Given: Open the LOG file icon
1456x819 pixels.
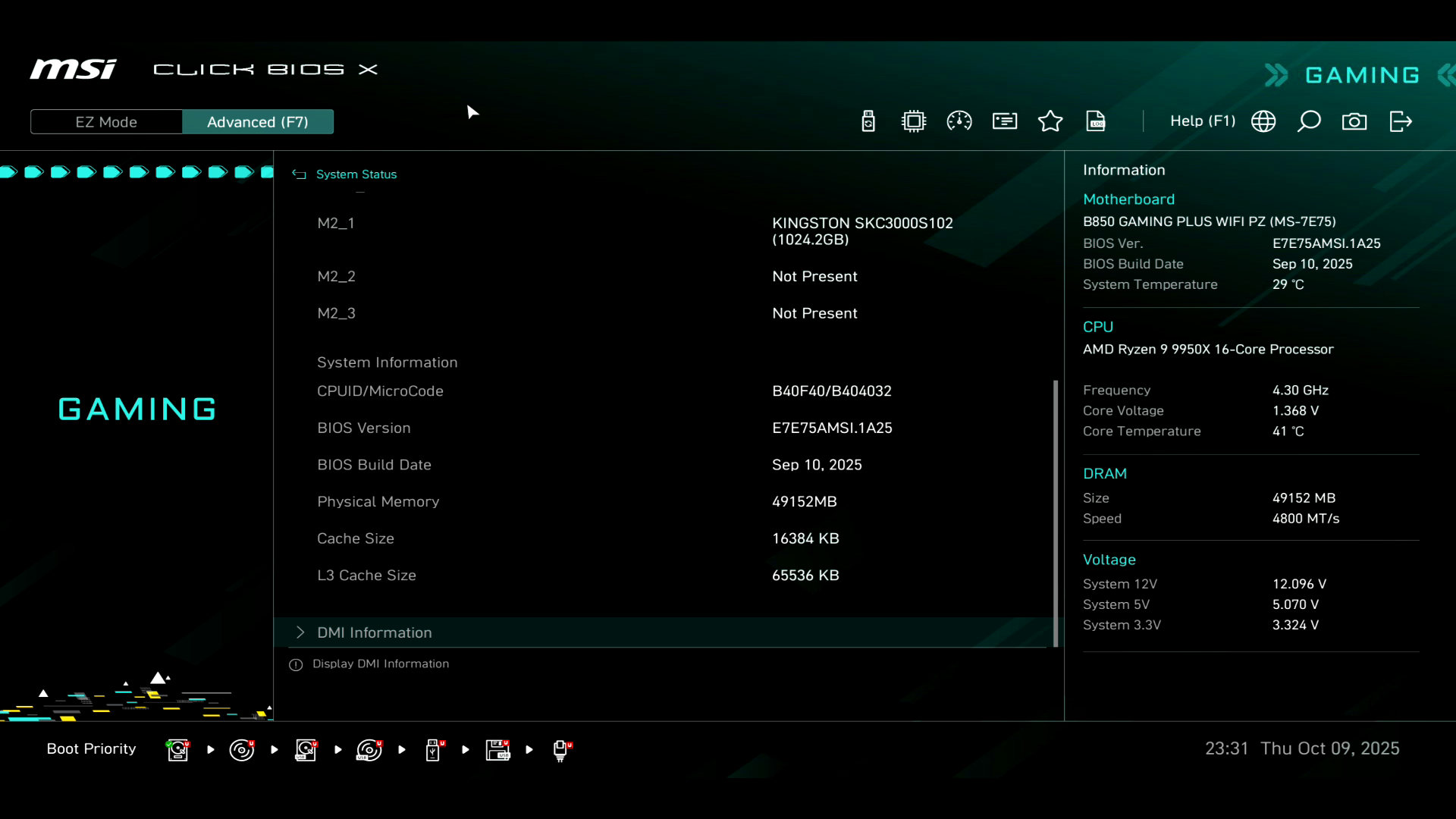Looking at the screenshot, I should (1096, 121).
